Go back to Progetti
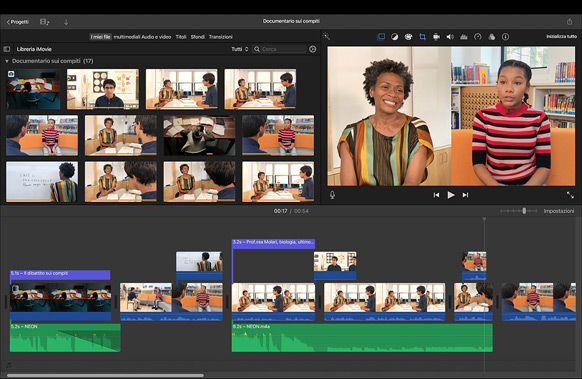582x379 pixels. pos(17,22)
